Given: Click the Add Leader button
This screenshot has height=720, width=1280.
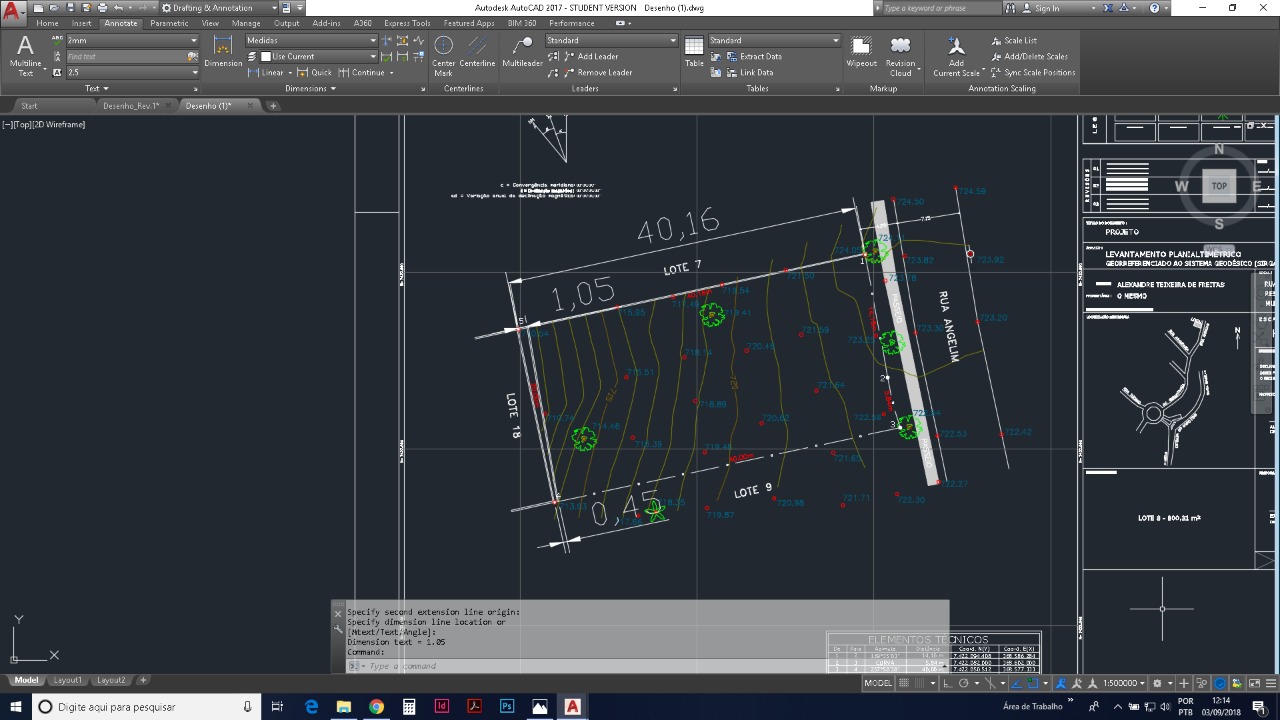Looking at the screenshot, I should pos(597,57).
